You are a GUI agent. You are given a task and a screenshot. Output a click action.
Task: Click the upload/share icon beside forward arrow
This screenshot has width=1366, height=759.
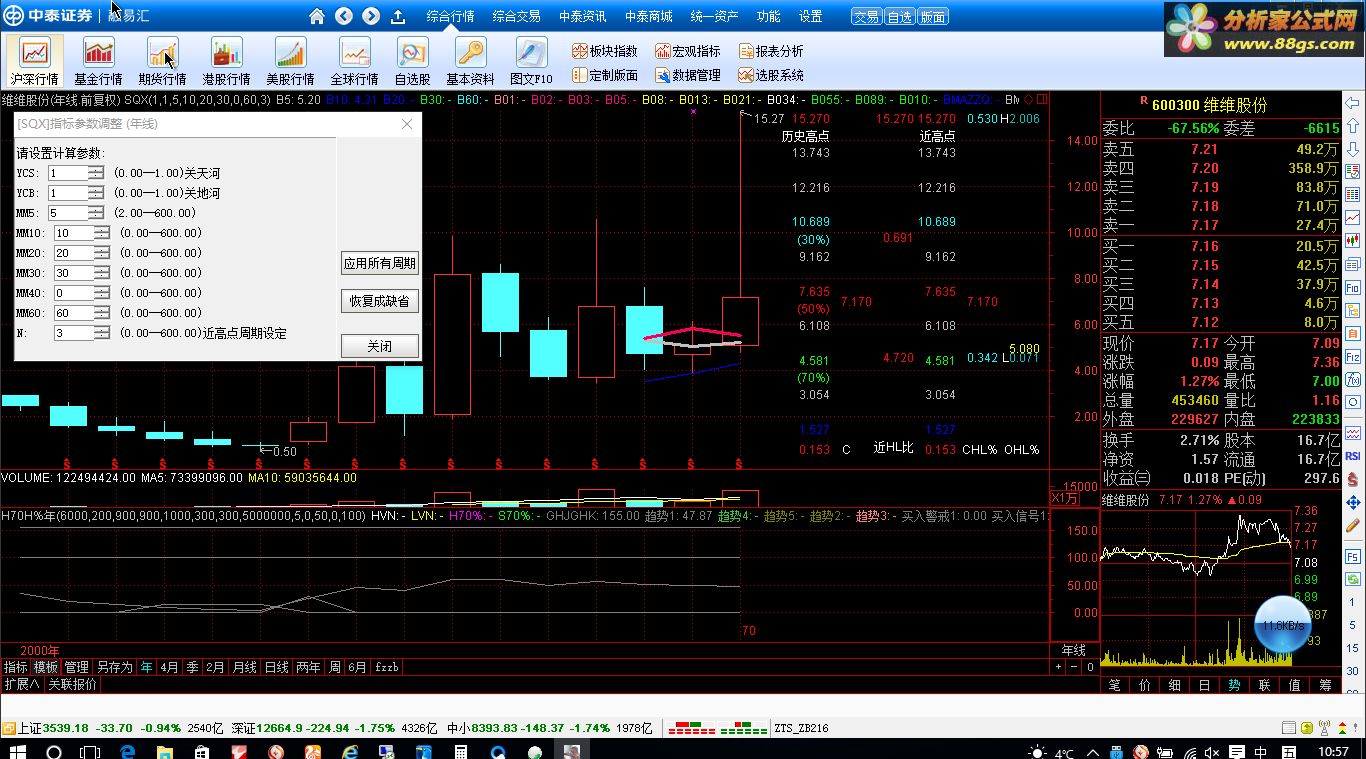pos(397,16)
